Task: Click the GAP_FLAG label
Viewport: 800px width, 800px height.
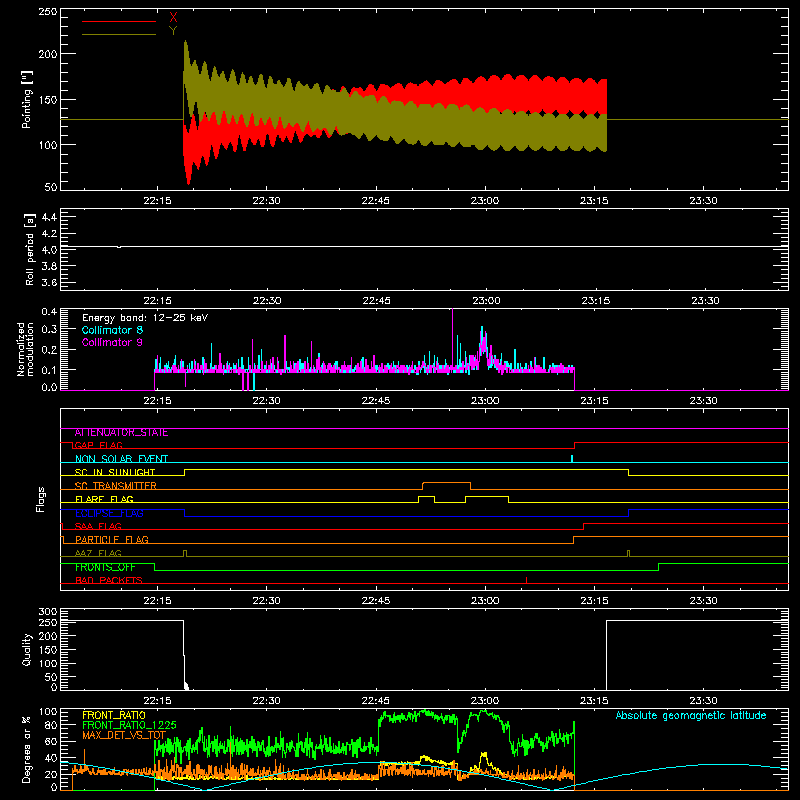Action: (x=98, y=445)
